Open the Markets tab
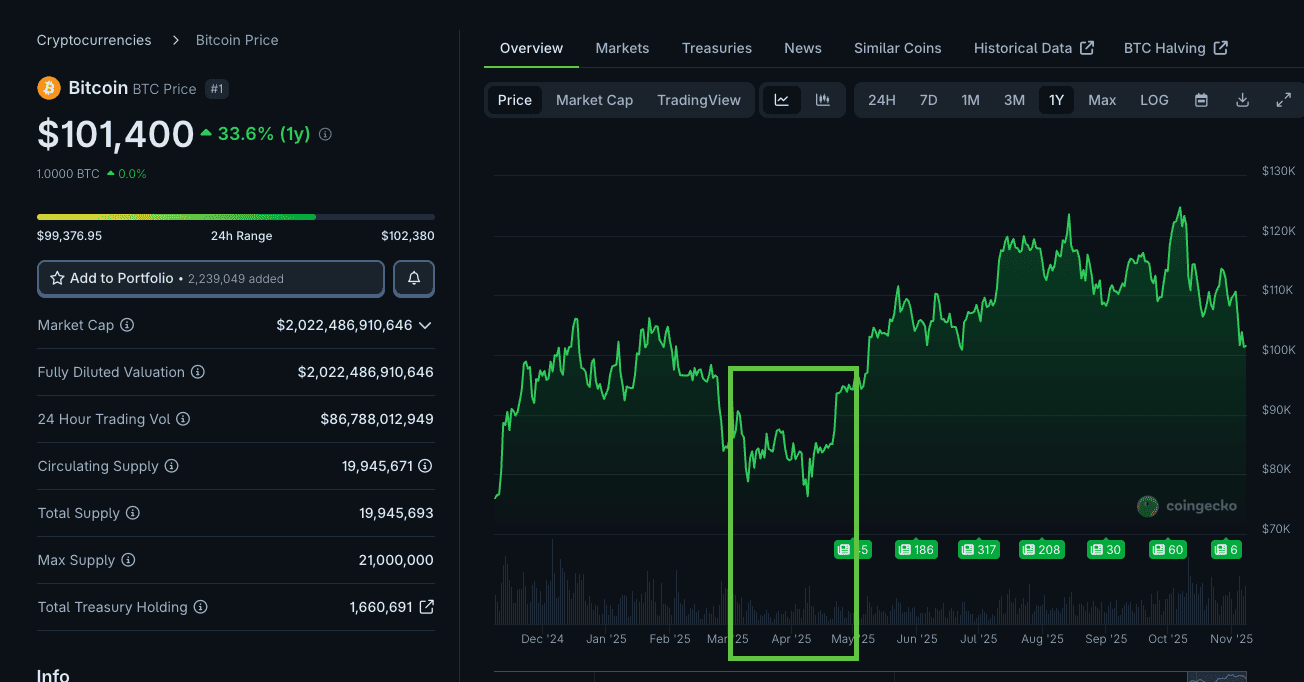 (x=622, y=48)
